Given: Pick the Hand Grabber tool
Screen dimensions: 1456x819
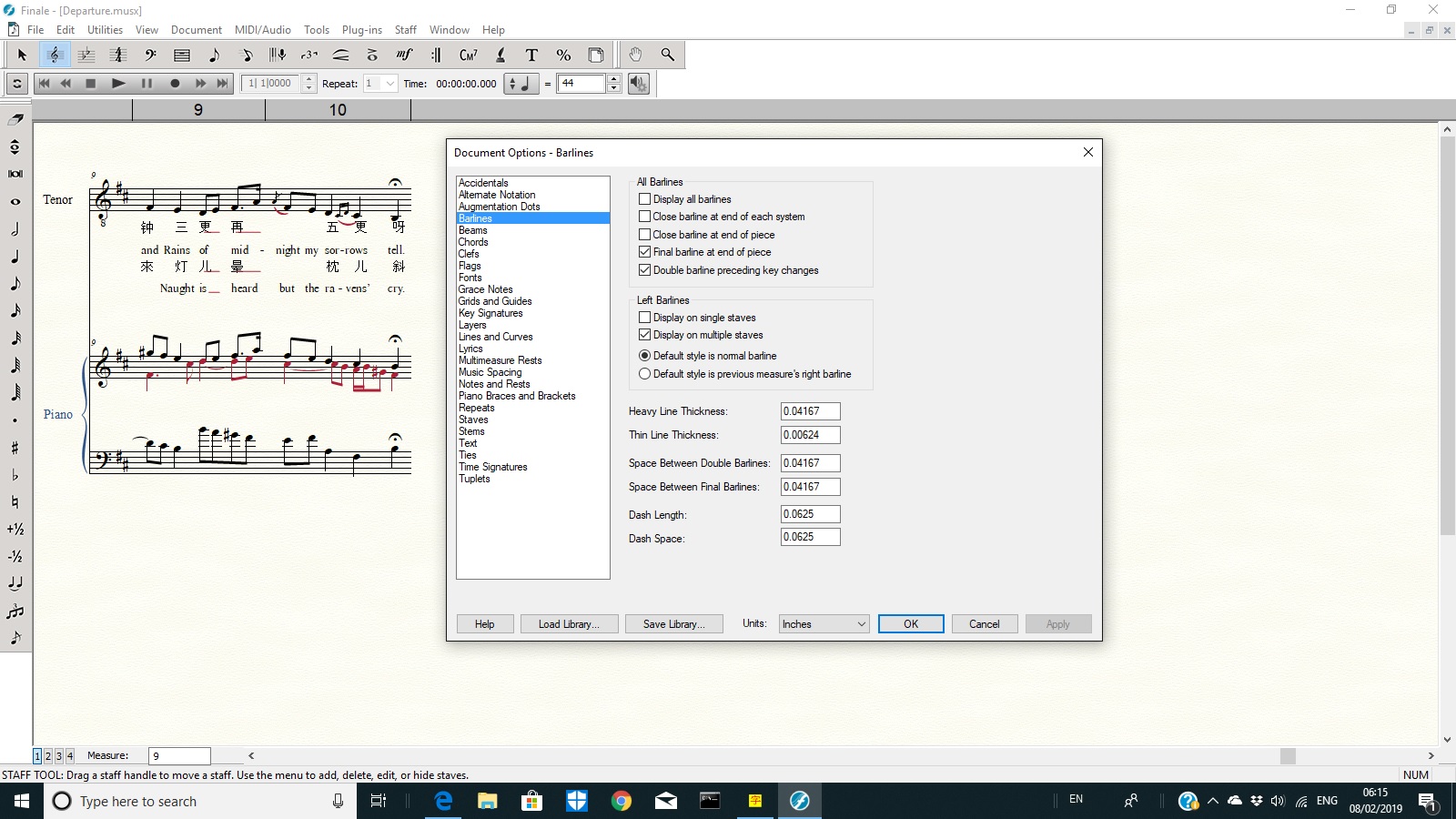Looking at the screenshot, I should click(635, 56).
